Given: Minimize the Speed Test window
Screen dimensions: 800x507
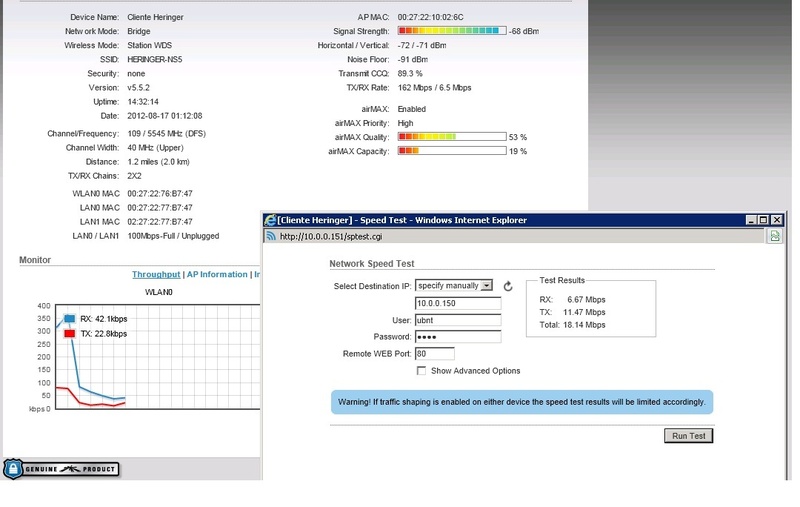Looking at the screenshot, I should (751, 220).
